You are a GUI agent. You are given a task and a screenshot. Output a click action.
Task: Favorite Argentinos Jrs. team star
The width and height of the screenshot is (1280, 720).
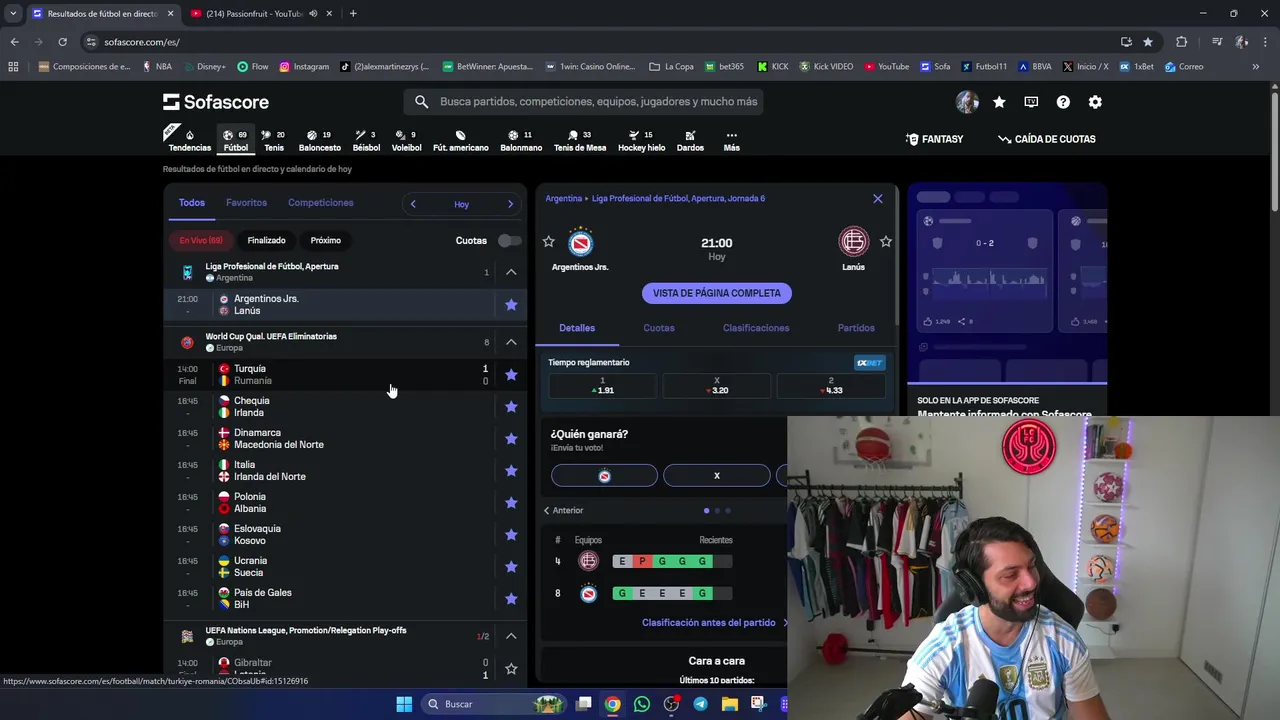[548, 241]
